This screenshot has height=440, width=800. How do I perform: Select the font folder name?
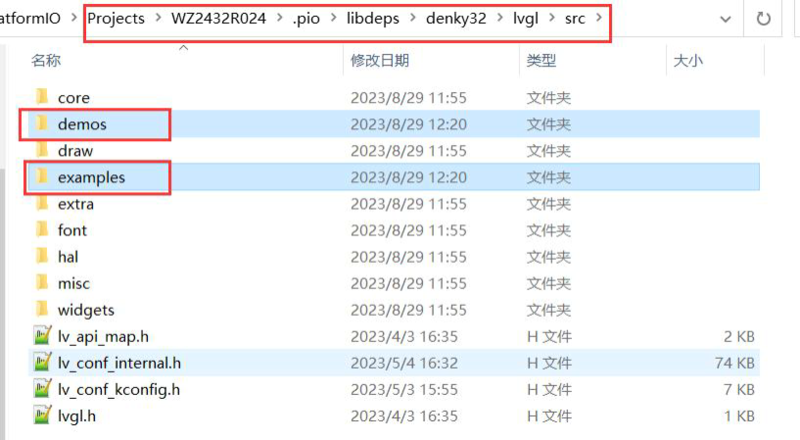tap(72, 230)
